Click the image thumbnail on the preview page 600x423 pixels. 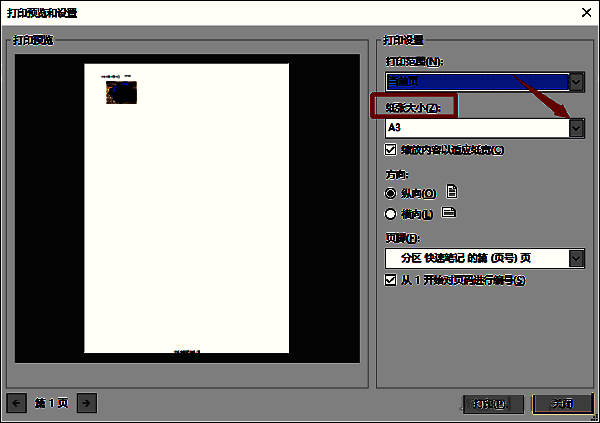click(121, 92)
